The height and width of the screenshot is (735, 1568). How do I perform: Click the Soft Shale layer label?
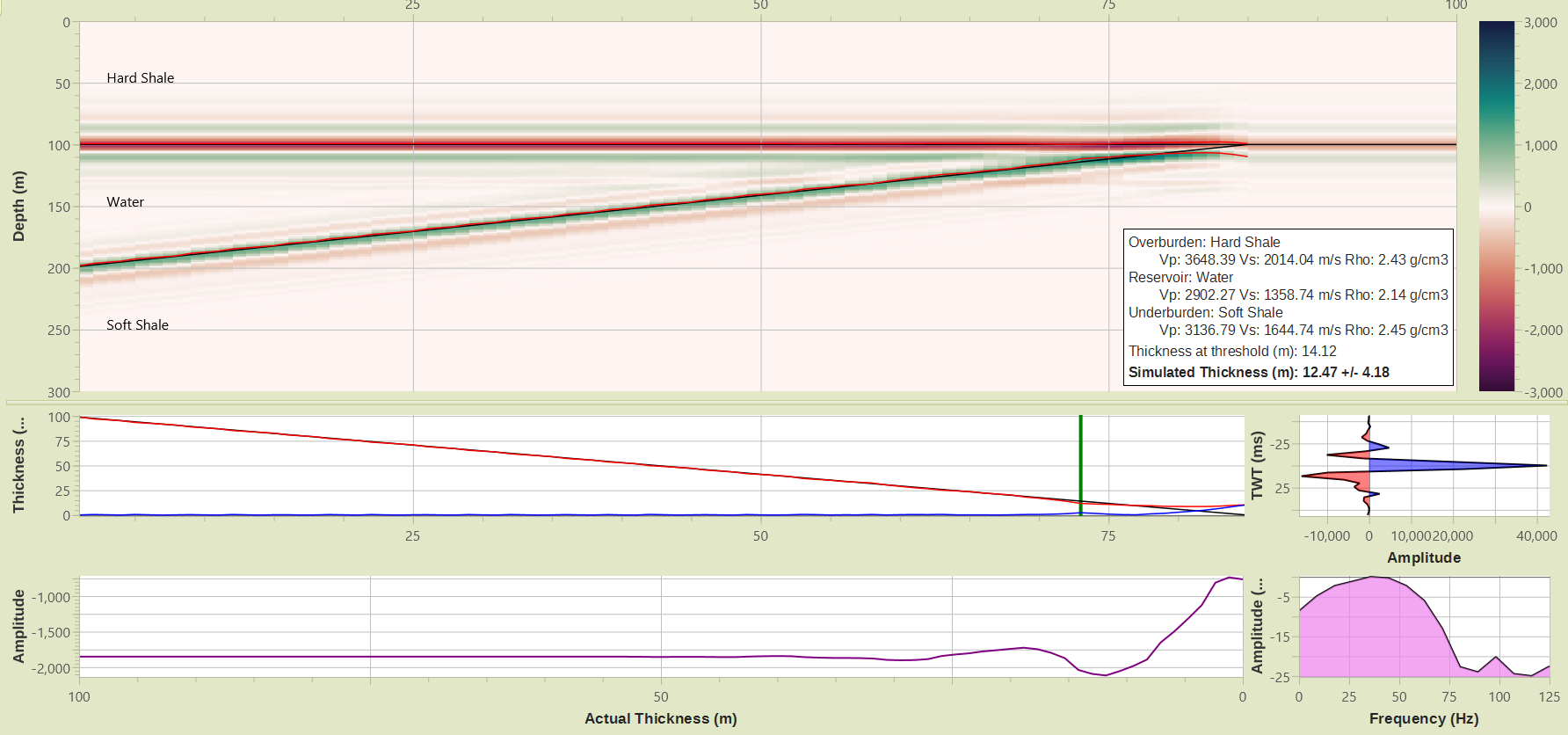point(138,325)
